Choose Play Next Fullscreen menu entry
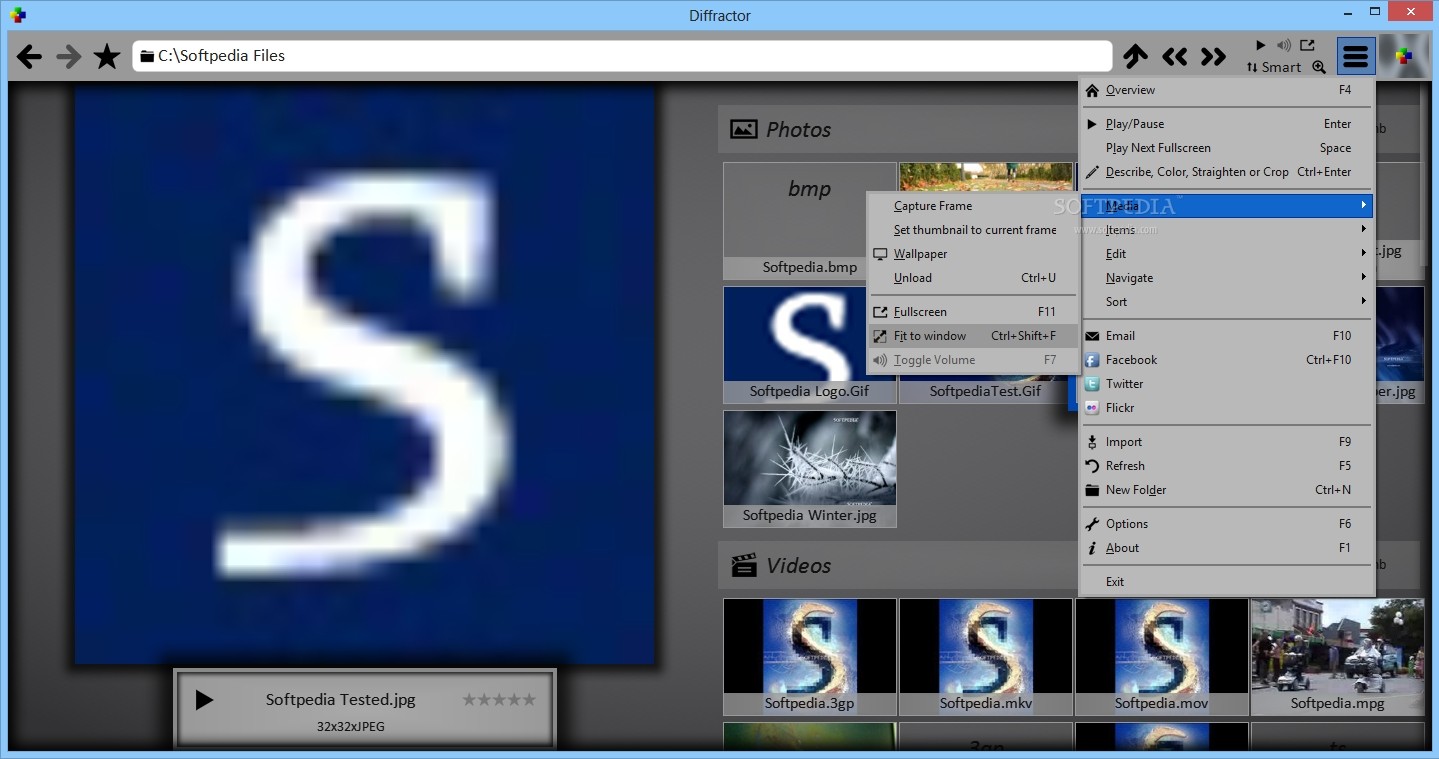 [1227, 148]
